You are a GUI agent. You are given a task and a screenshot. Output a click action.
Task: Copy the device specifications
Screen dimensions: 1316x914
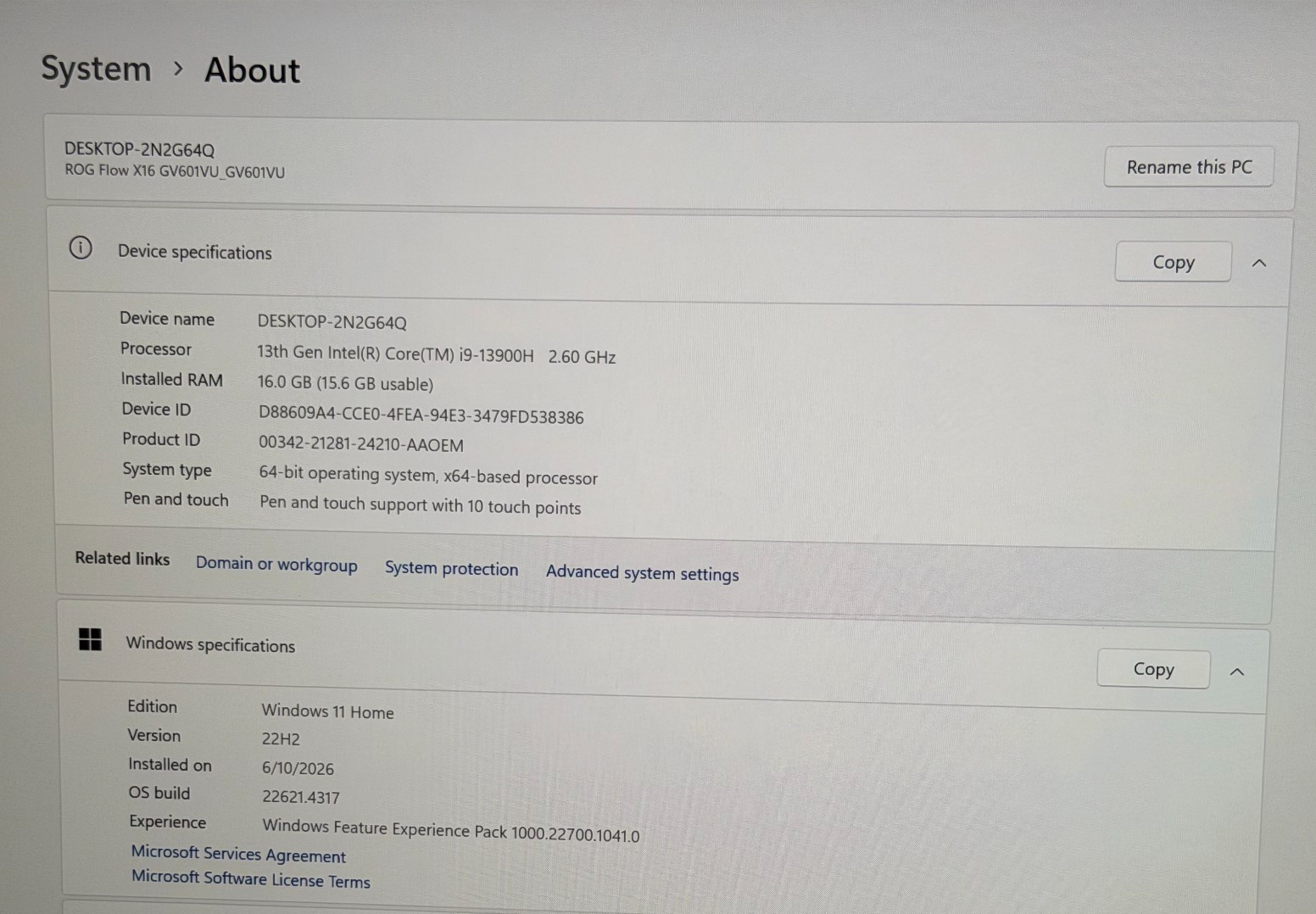[x=1174, y=262]
